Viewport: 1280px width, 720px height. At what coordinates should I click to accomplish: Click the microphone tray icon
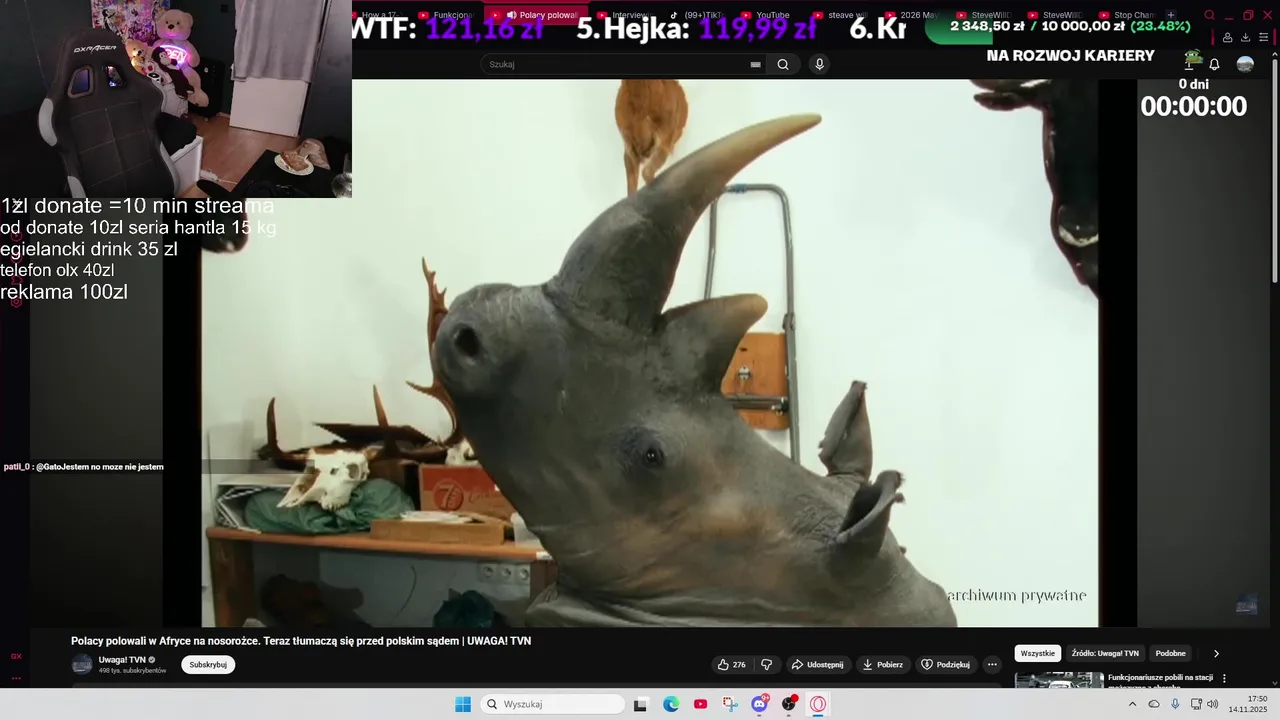pos(1175,704)
